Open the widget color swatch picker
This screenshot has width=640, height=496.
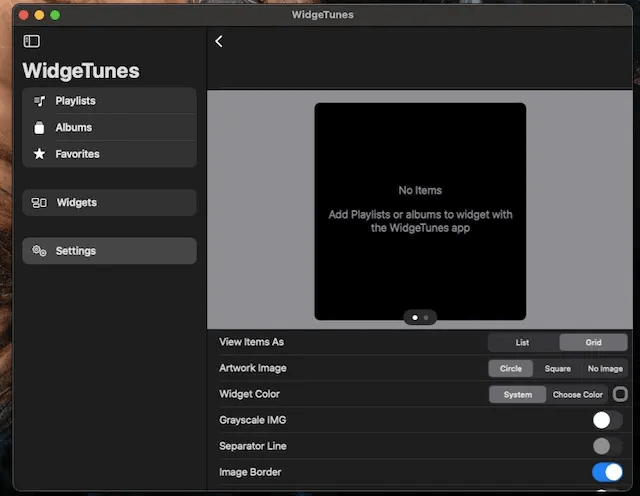[x=620, y=394]
